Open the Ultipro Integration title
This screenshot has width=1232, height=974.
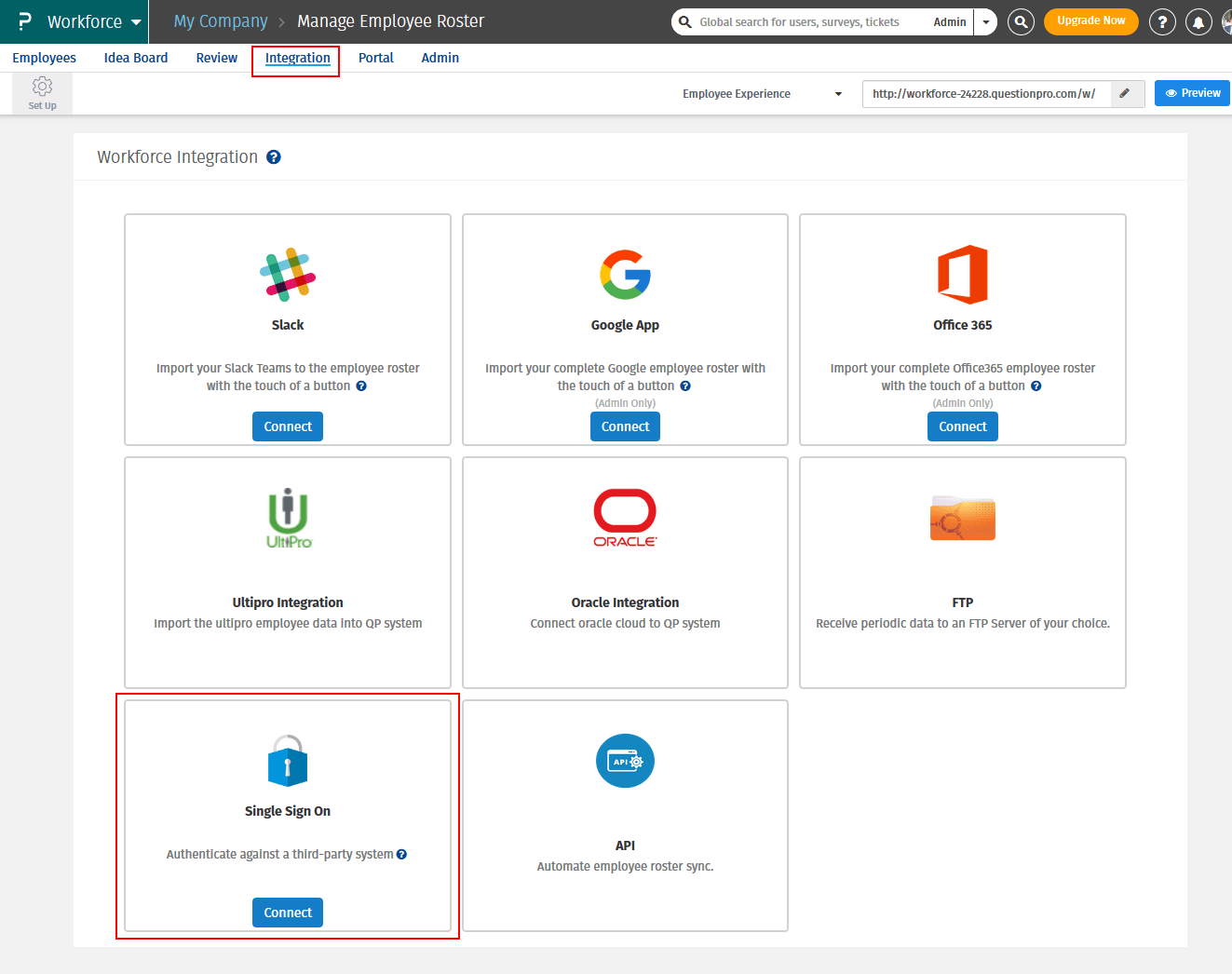click(288, 602)
